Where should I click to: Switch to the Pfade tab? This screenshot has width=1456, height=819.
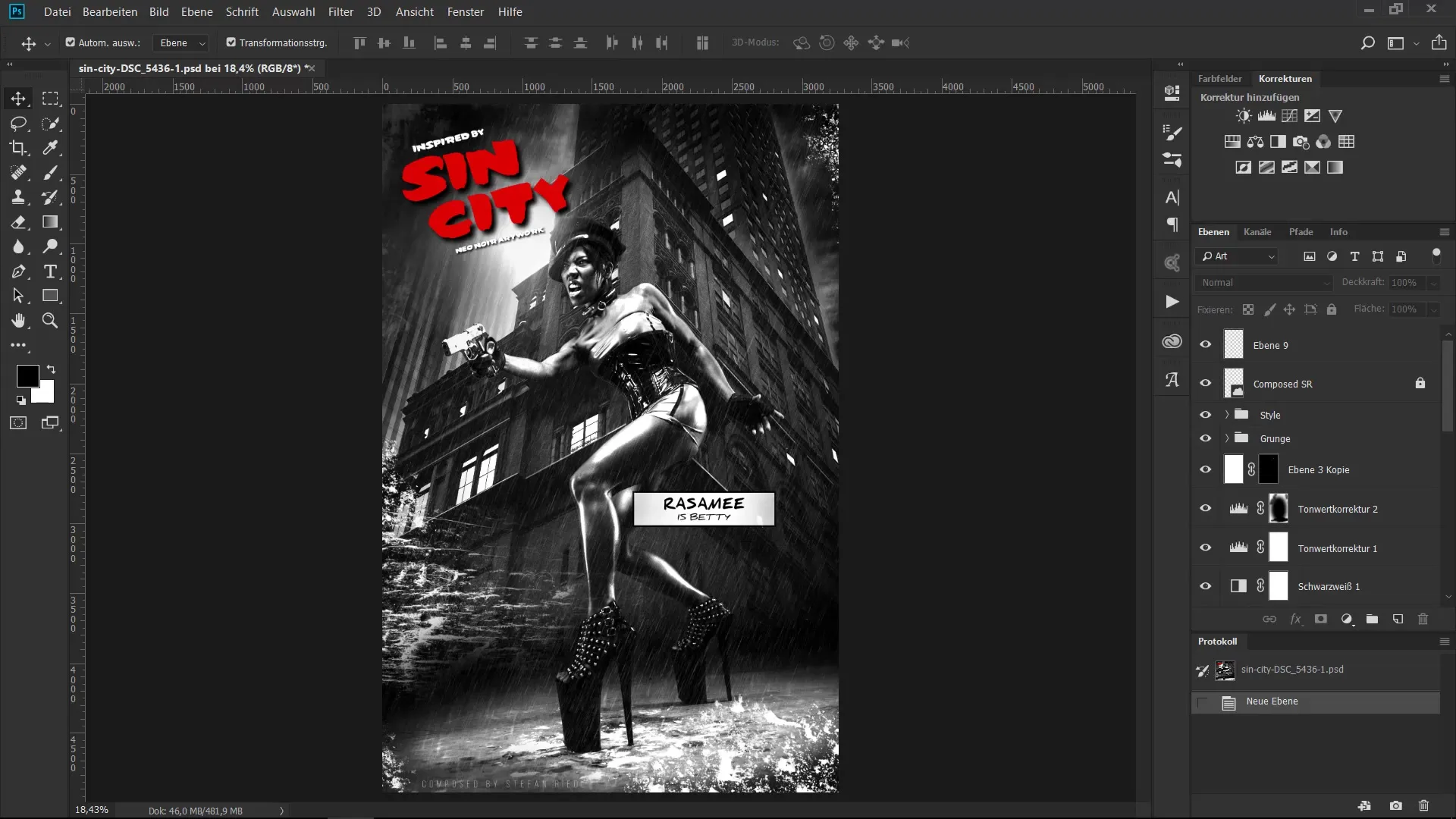coord(1301,232)
